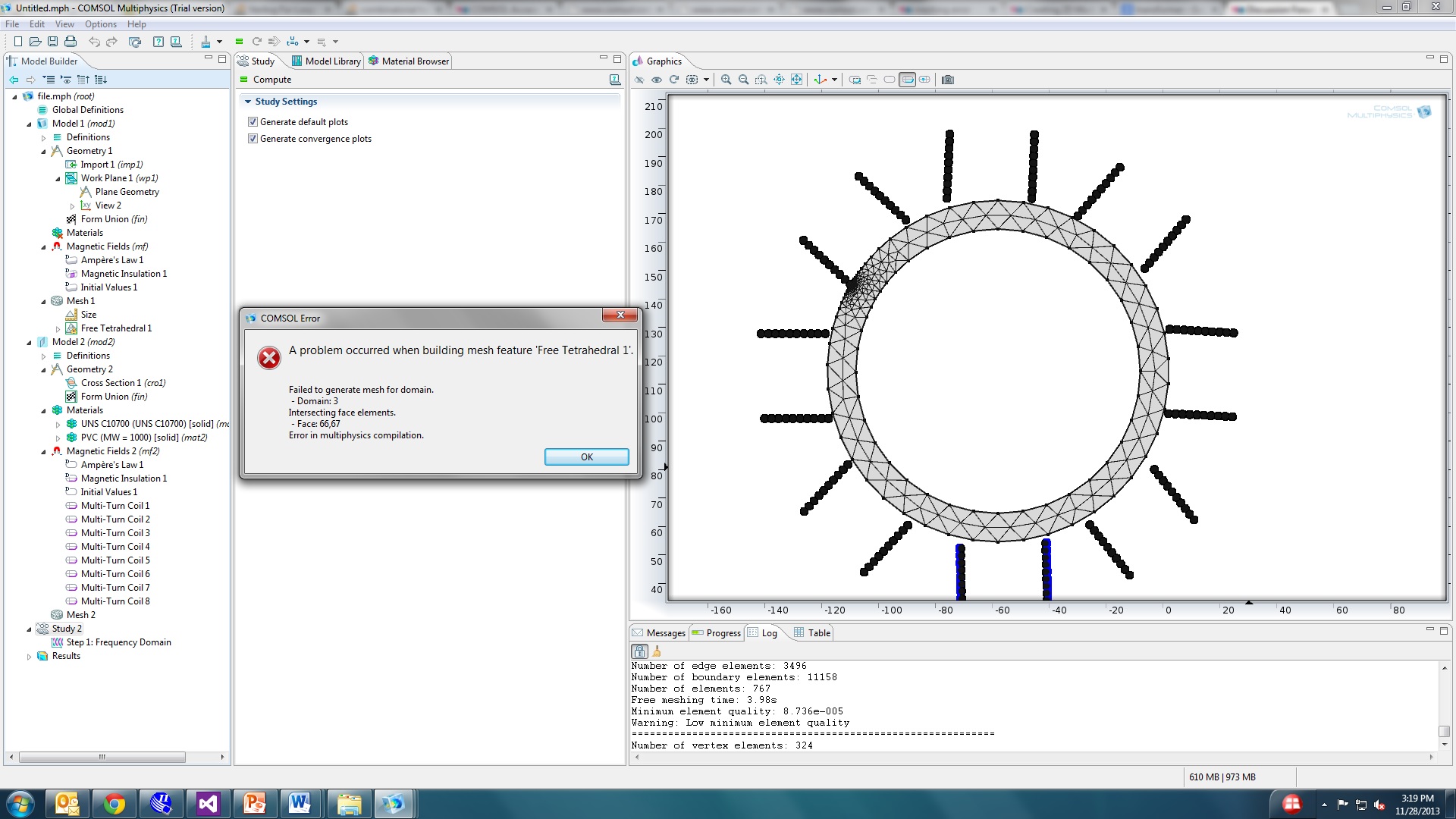The image size is (1456, 819).
Task: Click the Print icon in toolbar
Action: pyautogui.click(x=71, y=42)
